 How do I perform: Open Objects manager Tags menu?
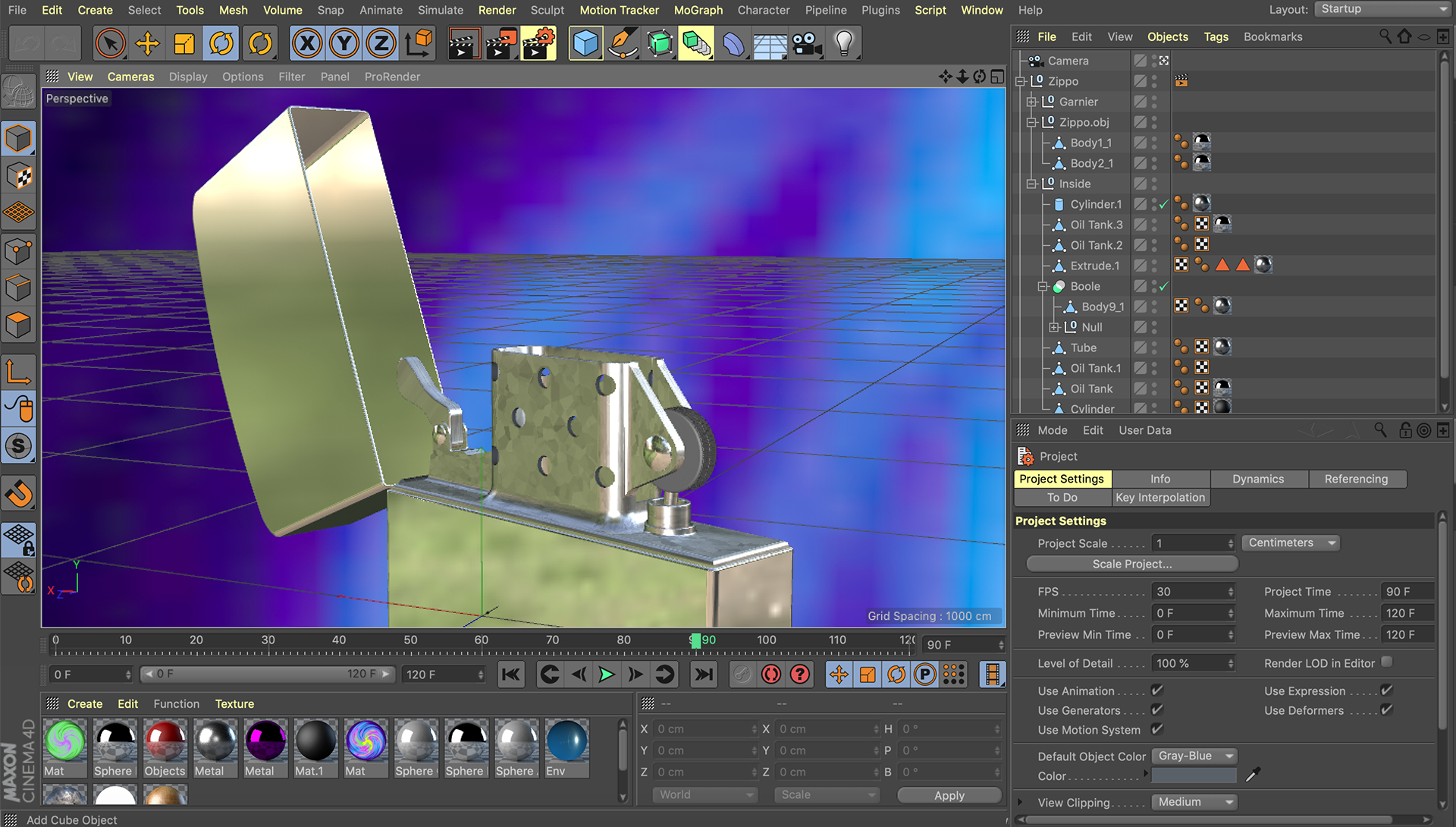point(1216,36)
